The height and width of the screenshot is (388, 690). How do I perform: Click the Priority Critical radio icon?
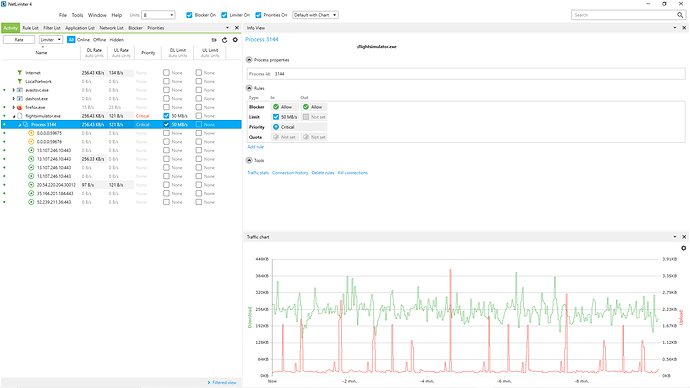pyautogui.click(x=276, y=127)
